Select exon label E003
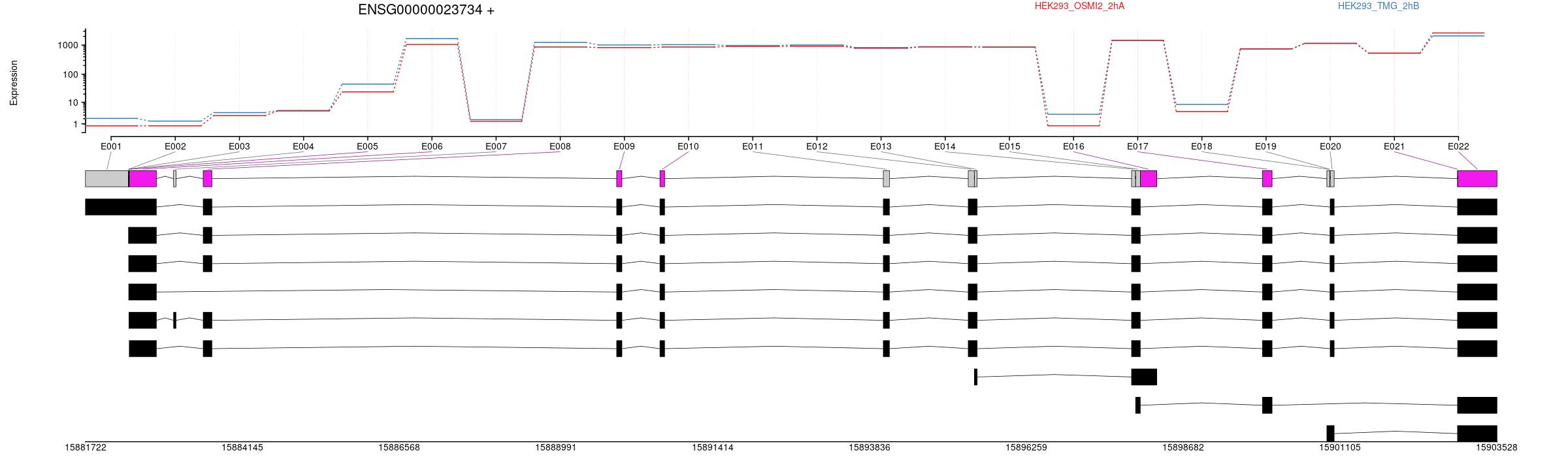The height and width of the screenshot is (457, 1568). click(239, 146)
